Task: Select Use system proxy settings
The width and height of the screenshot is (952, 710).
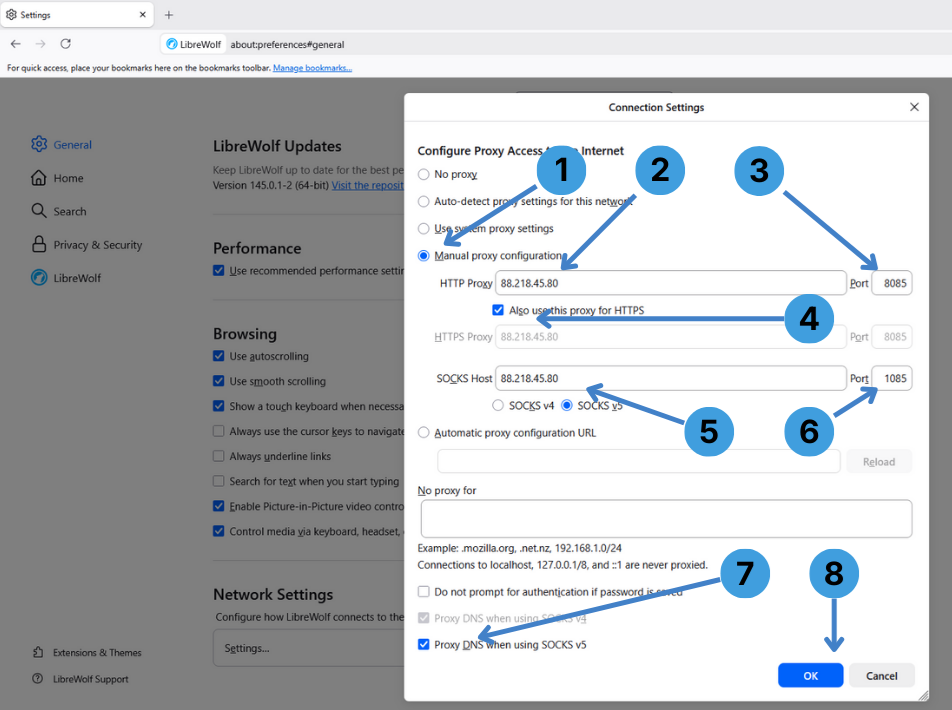Action: (424, 228)
